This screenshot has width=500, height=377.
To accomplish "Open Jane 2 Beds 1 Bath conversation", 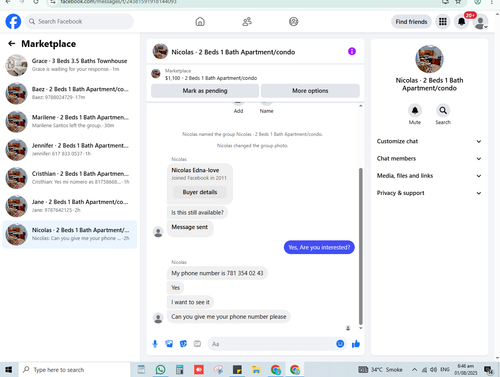I will click(70, 206).
